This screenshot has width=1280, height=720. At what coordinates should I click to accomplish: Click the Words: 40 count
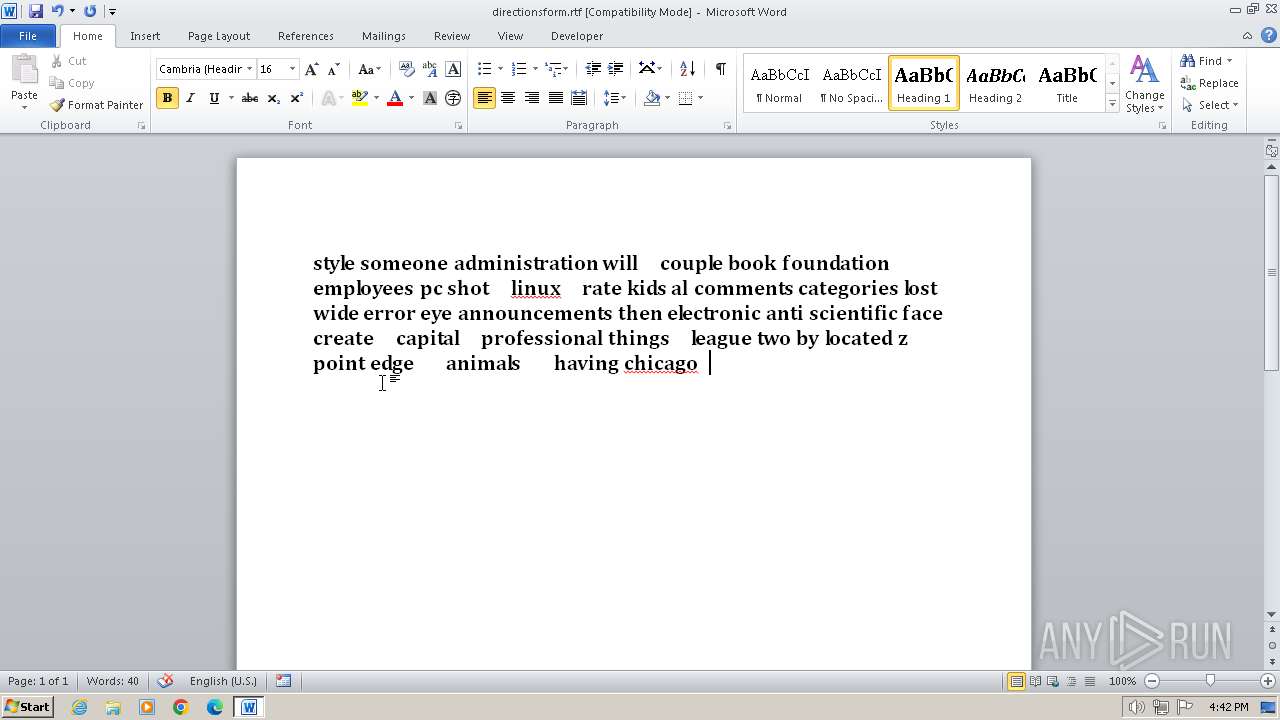click(113, 681)
